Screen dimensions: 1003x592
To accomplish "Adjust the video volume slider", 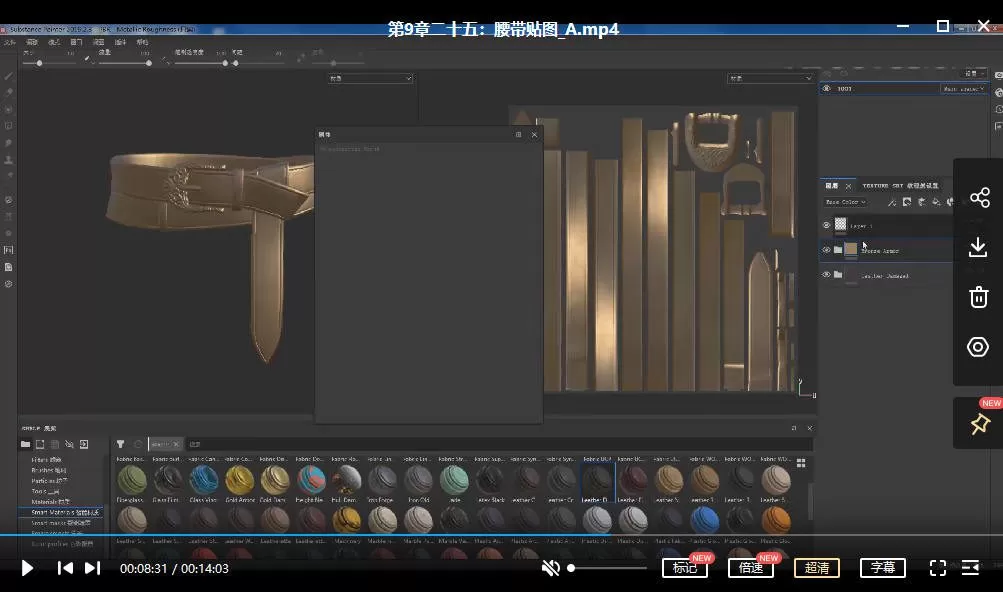I will coord(608,568).
